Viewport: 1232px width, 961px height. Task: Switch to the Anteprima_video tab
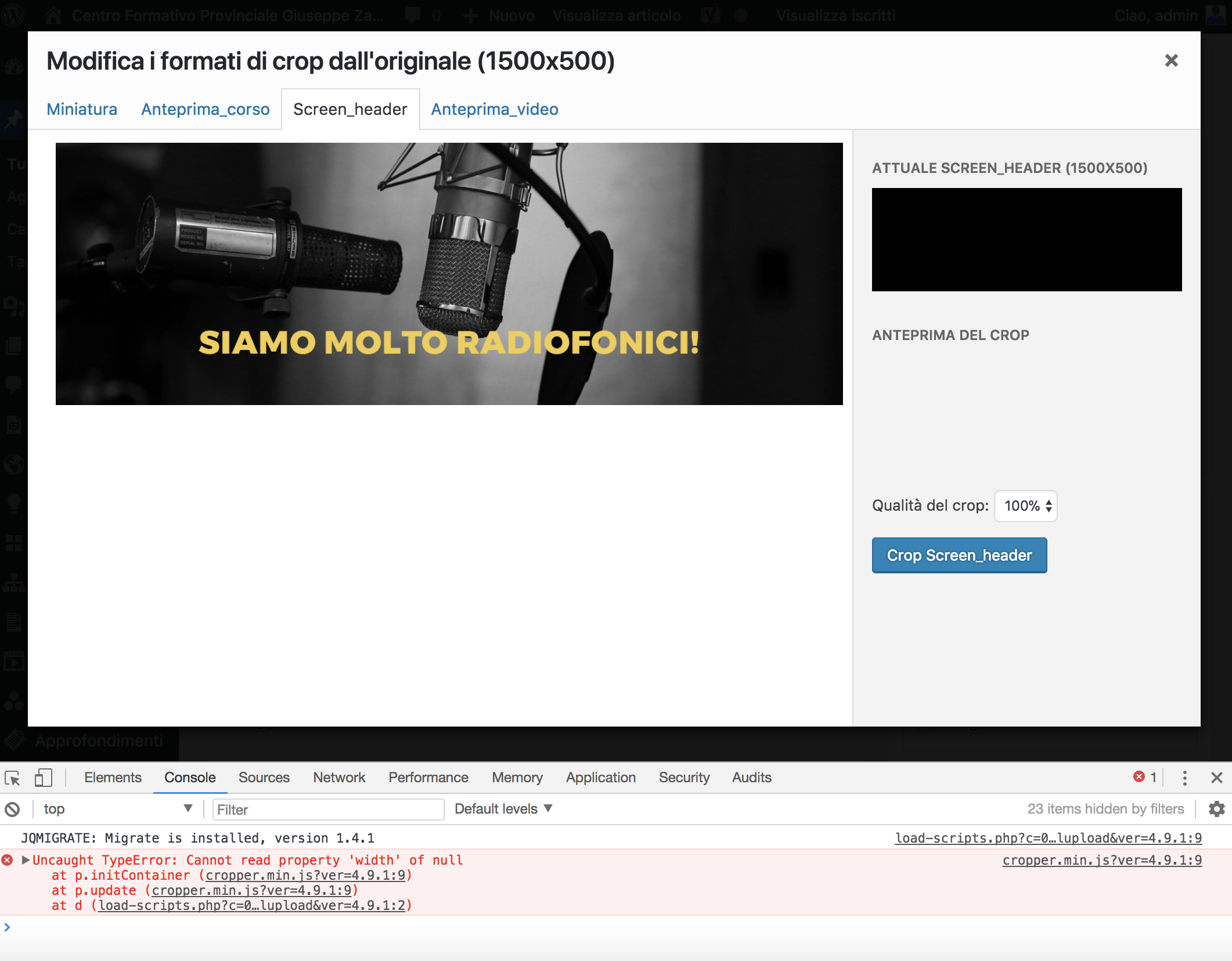[x=494, y=109]
